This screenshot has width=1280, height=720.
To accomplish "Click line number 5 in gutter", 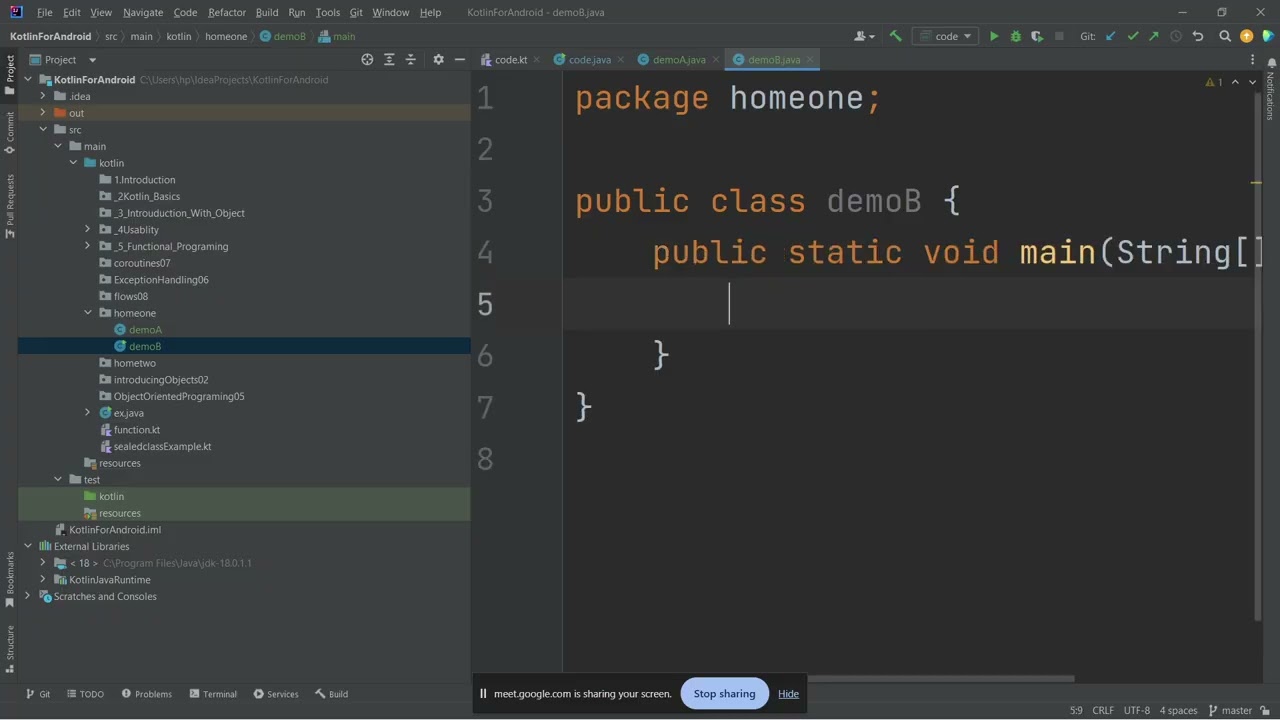I will pyautogui.click(x=486, y=304).
